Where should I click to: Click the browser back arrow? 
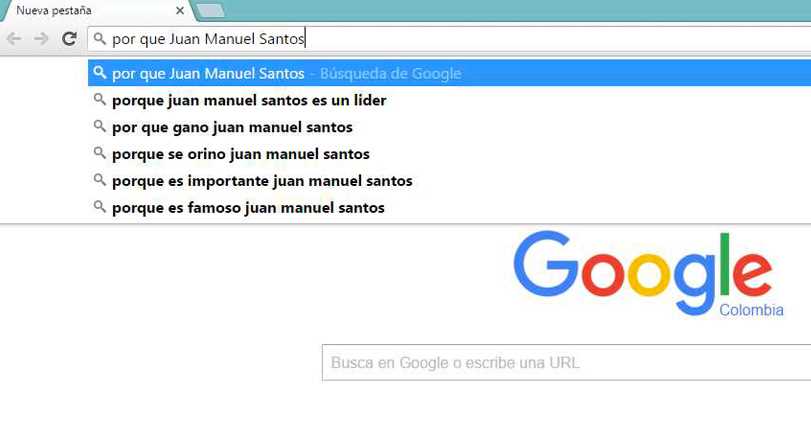14,39
